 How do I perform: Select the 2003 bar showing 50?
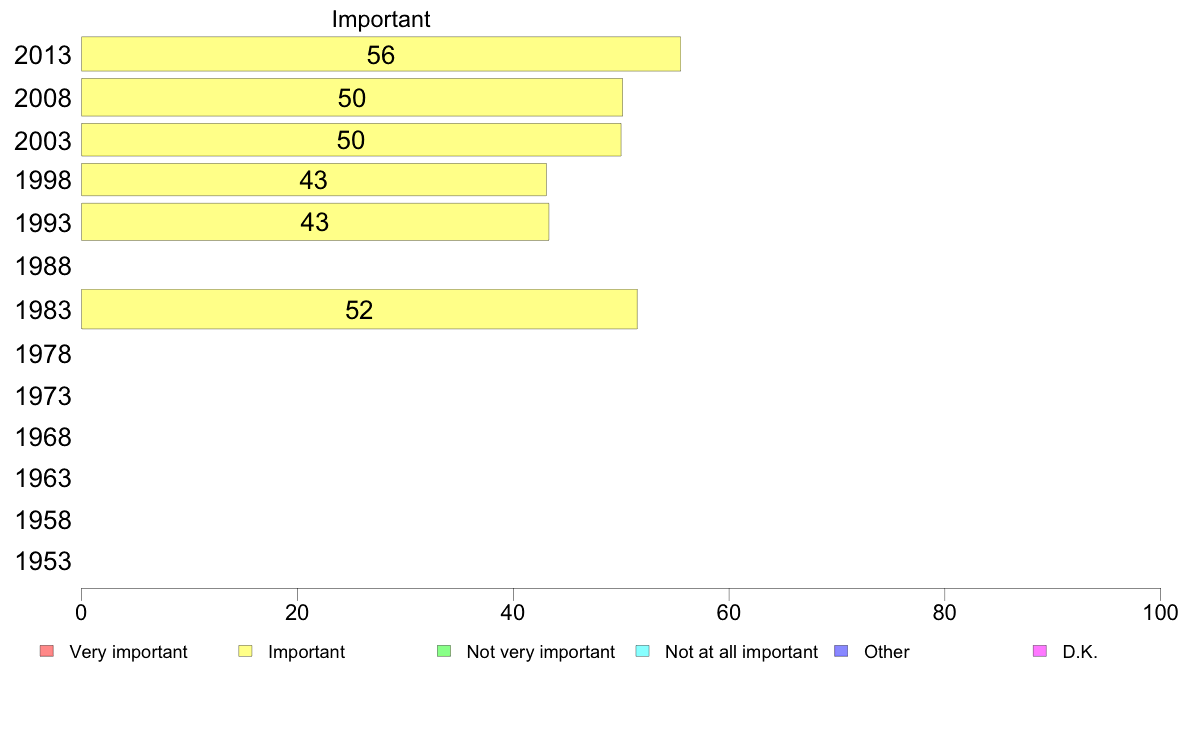click(351, 139)
